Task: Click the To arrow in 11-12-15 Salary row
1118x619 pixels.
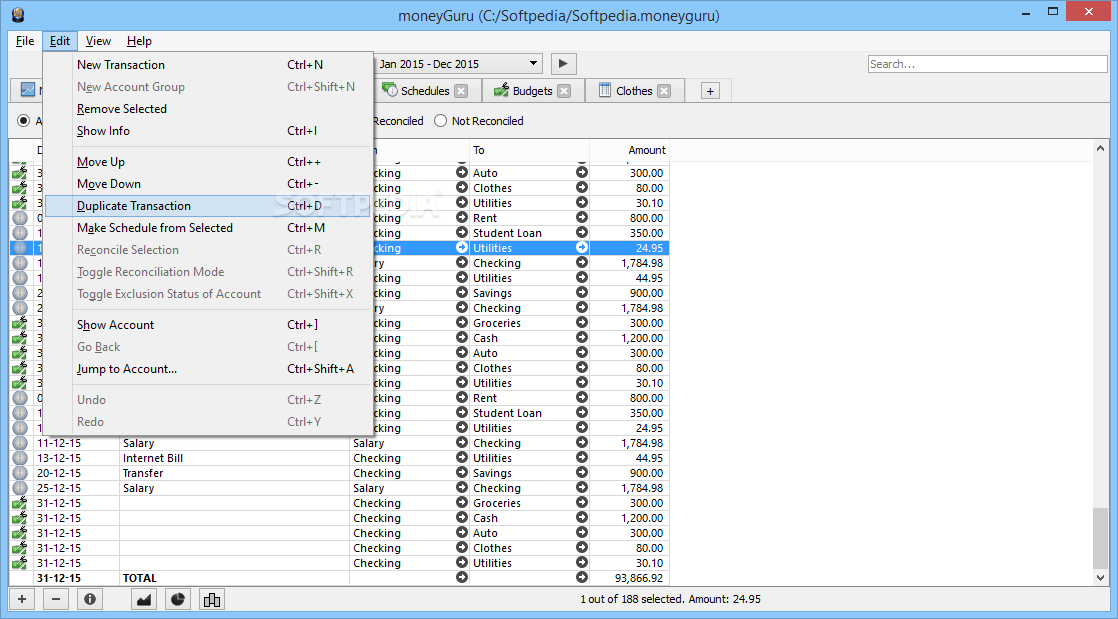Action: 582,443
